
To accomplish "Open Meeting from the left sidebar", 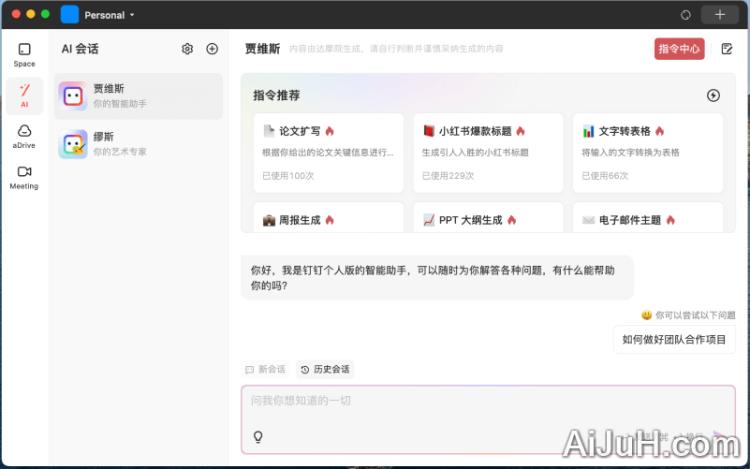I will (x=24, y=177).
